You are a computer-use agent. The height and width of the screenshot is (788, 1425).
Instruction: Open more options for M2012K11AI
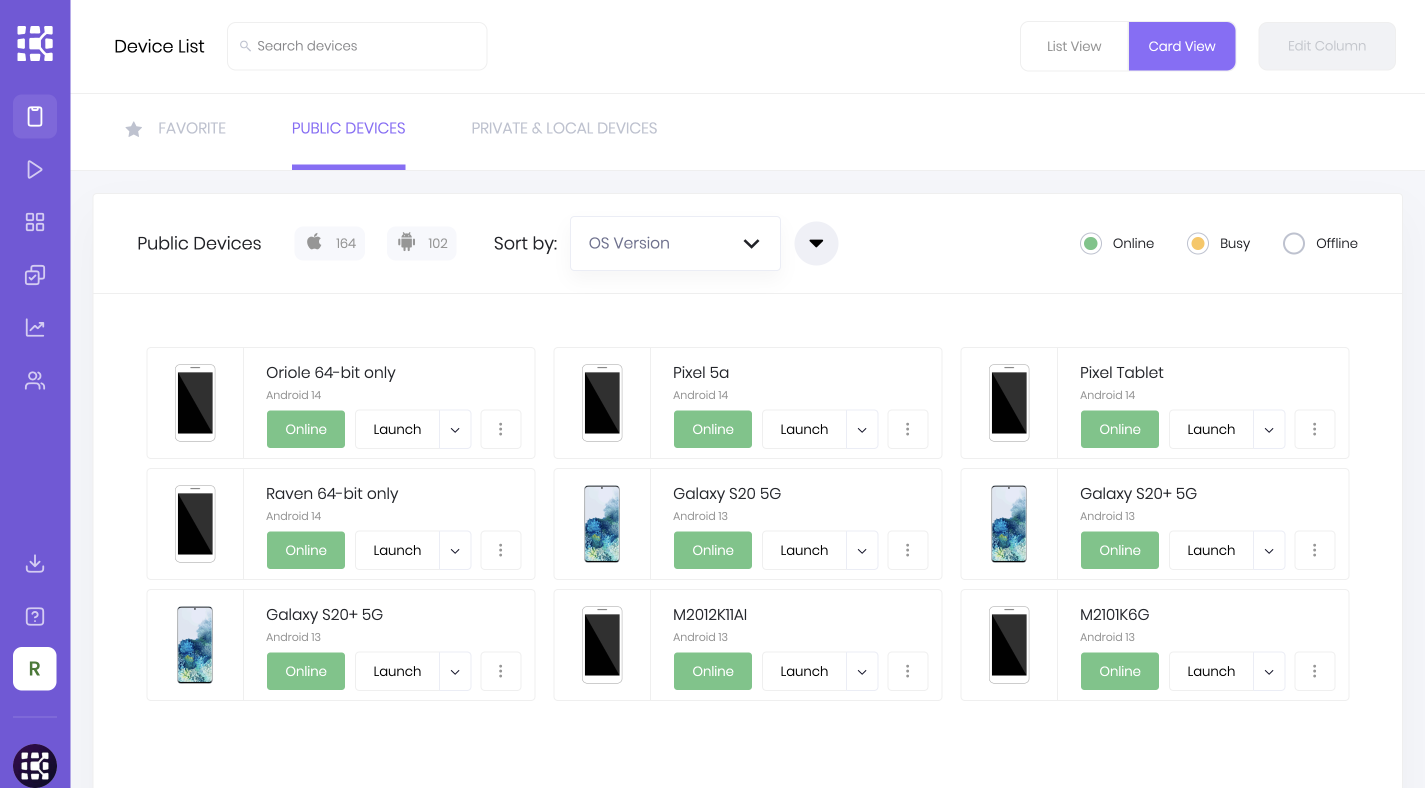click(x=908, y=671)
